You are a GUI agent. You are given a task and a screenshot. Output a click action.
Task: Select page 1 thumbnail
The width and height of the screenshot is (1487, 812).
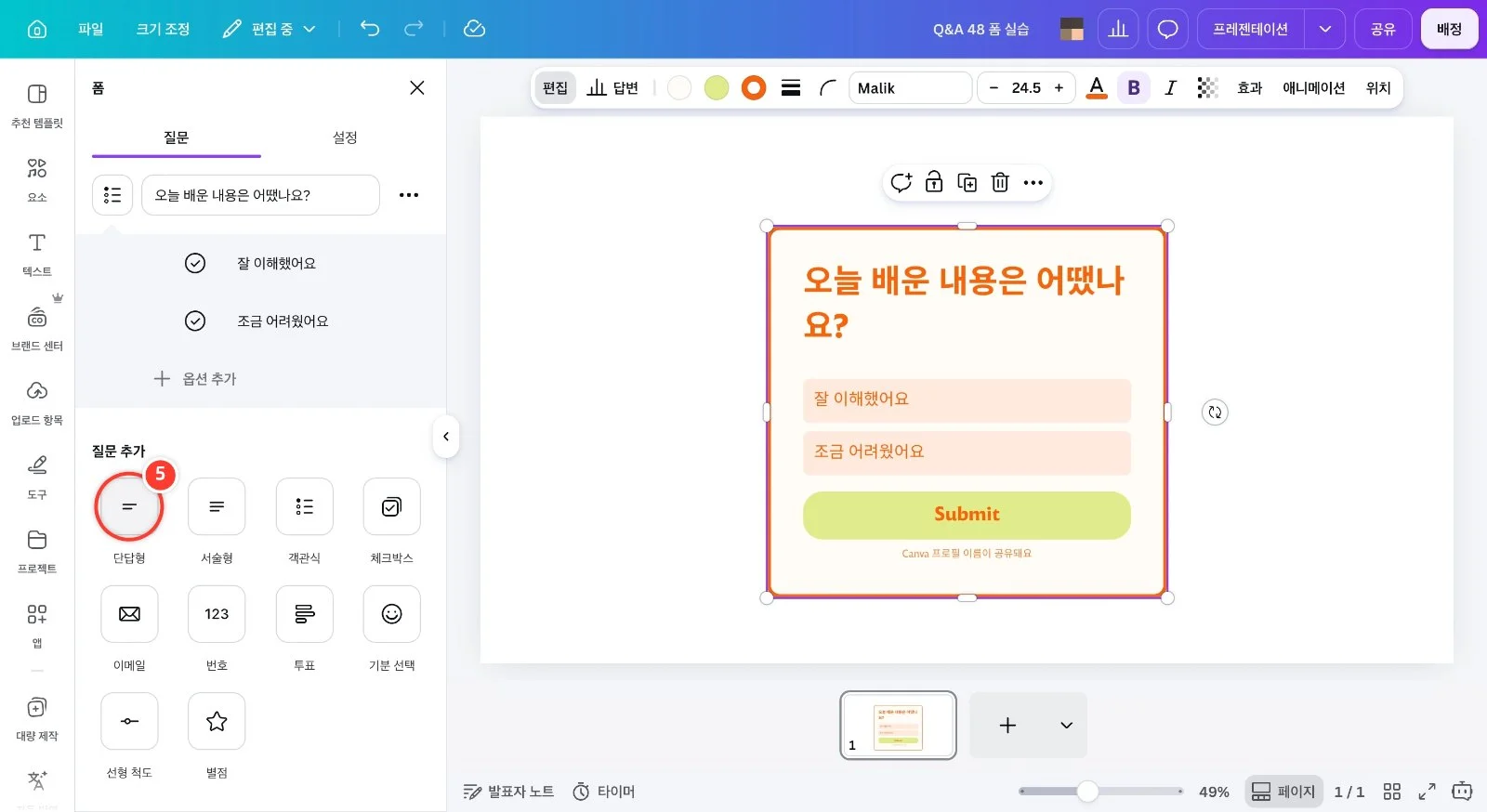point(898,725)
